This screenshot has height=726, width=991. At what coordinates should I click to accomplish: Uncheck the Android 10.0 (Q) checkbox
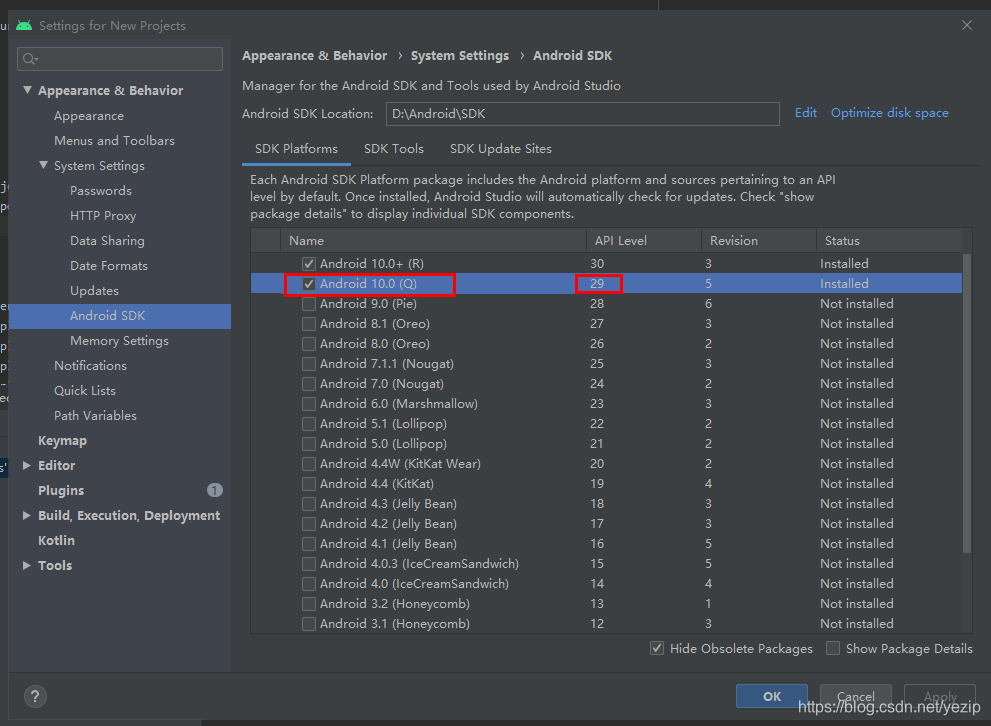point(308,284)
